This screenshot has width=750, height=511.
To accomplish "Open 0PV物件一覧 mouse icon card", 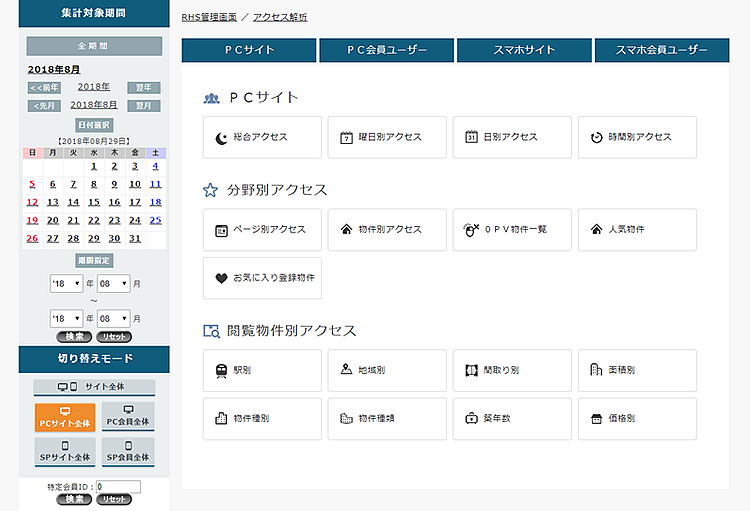I will tap(512, 230).
